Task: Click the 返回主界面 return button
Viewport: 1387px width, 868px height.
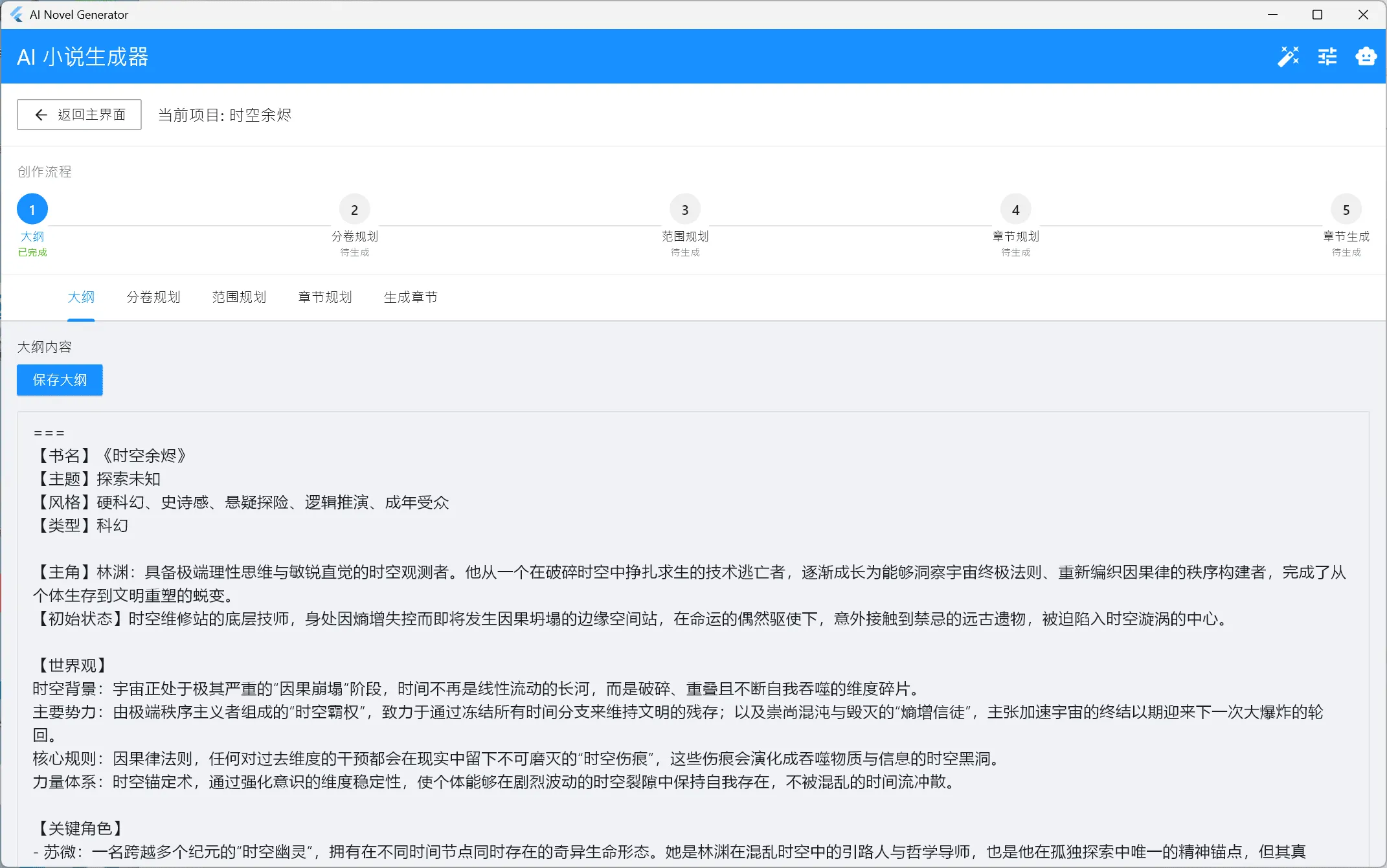Action: pyautogui.click(x=78, y=115)
